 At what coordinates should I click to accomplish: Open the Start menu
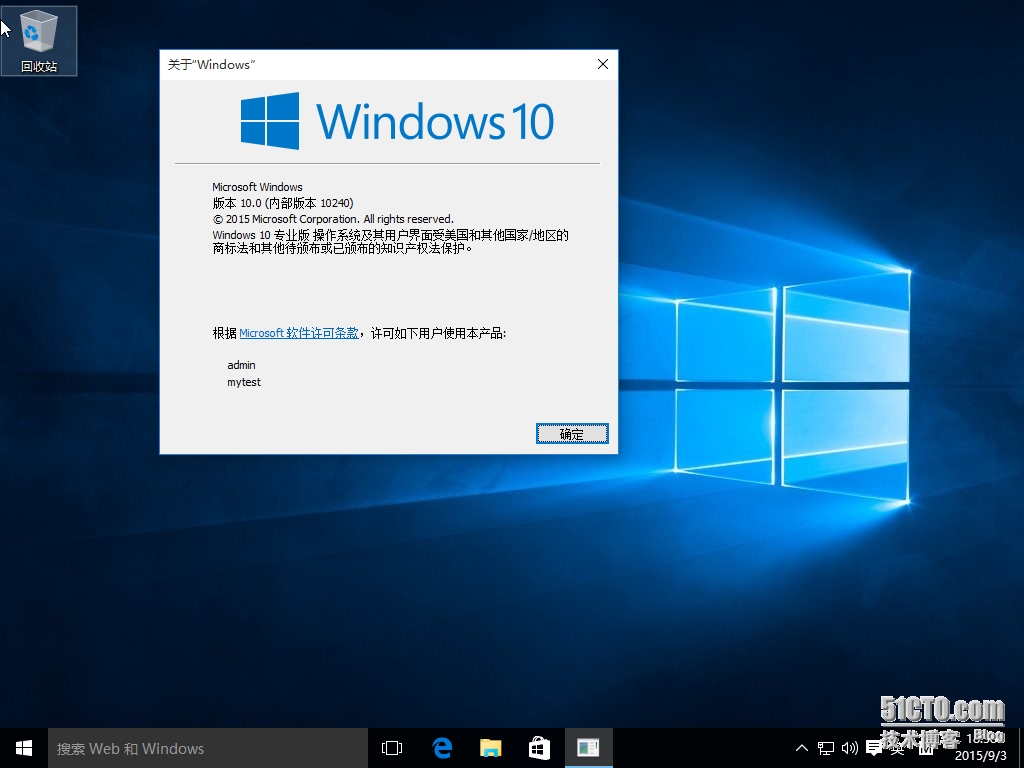coord(24,748)
